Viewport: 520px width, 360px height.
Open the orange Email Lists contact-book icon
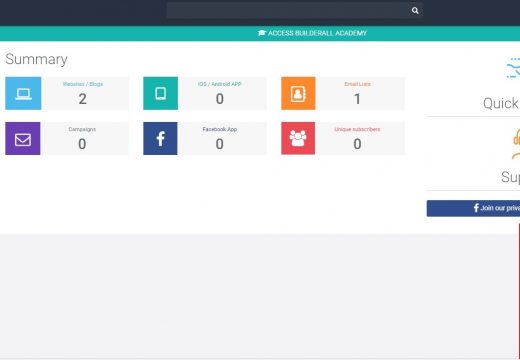tap(298, 93)
